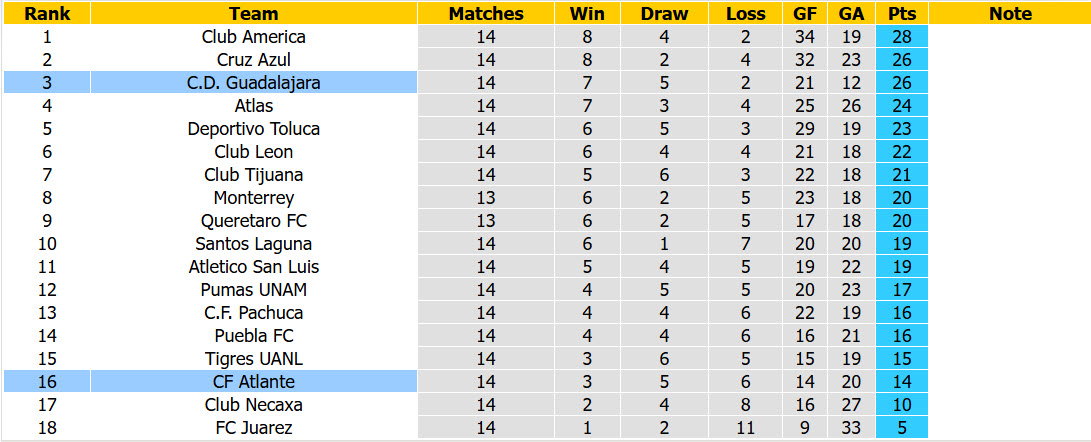Select the Team column header
The width and height of the screenshot is (1091, 442).
coord(254,13)
